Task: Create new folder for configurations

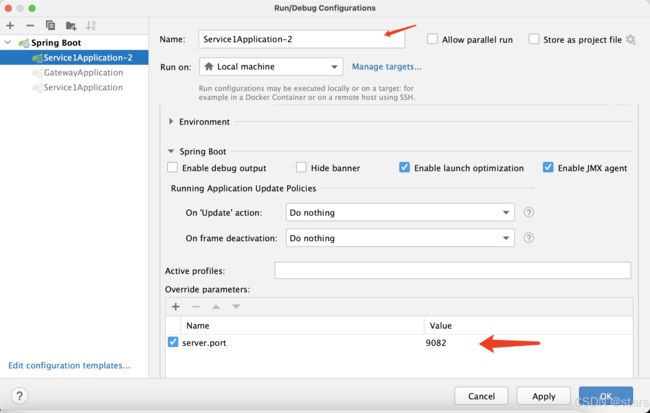Action: (x=71, y=26)
